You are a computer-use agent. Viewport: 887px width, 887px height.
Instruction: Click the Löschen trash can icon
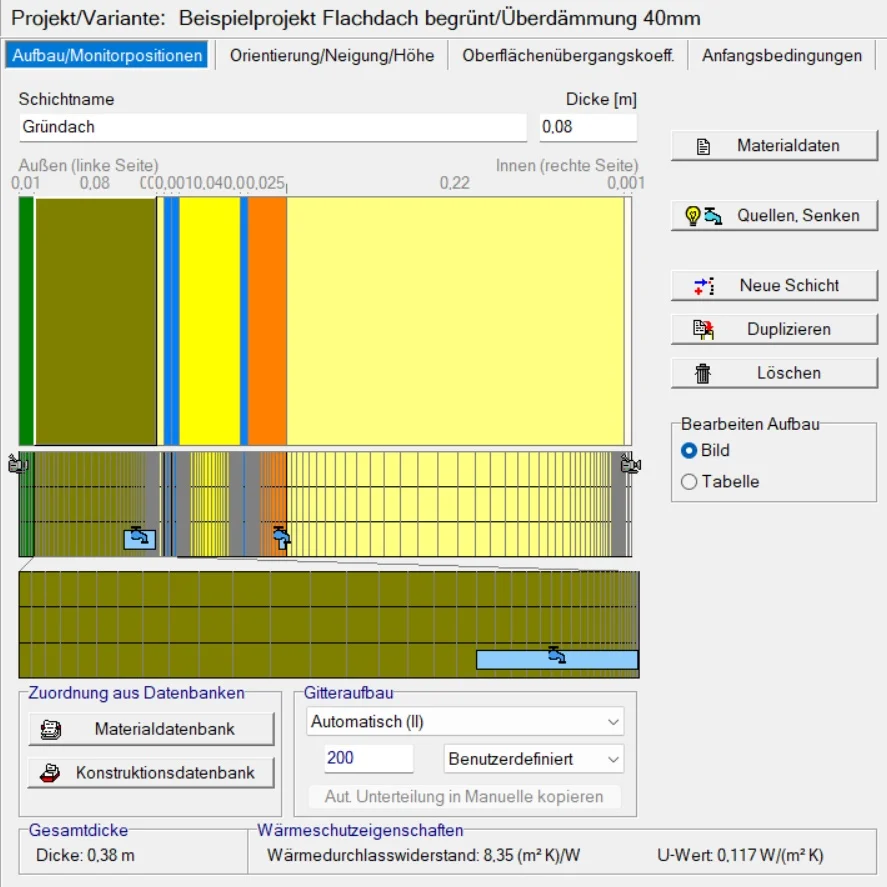[703, 373]
